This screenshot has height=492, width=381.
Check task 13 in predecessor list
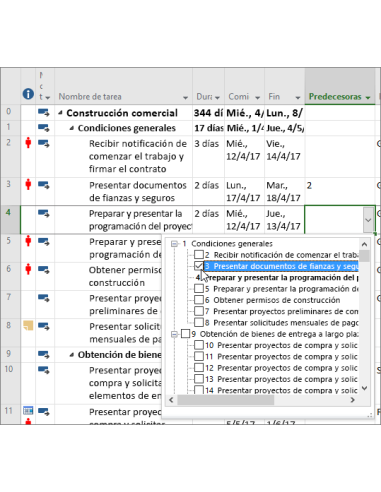pyautogui.click(x=199, y=379)
